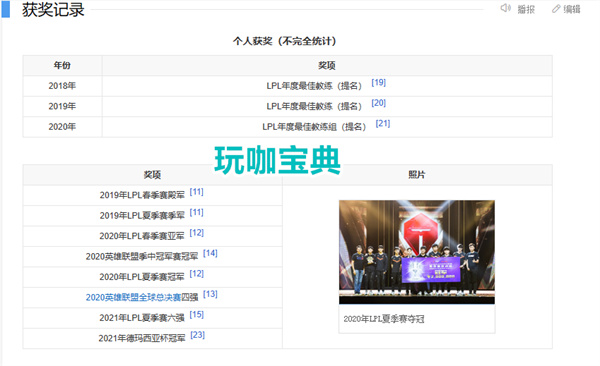Click the 奖项 header in upper table
This screenshot has height=366, width=600.
point(327,65)
